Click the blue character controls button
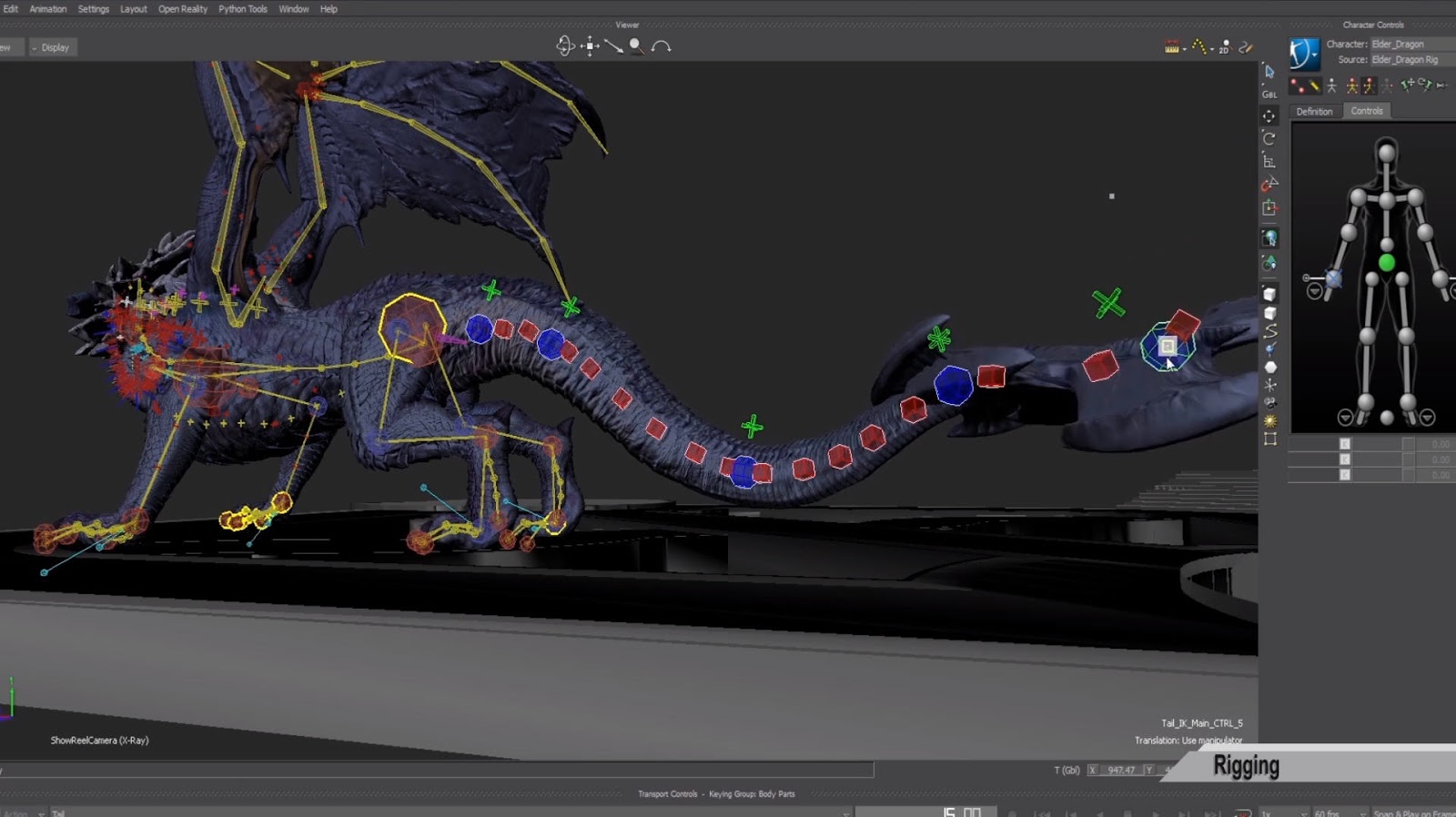This screenshot has height=817, width=1456. (x=1304, y=53)
